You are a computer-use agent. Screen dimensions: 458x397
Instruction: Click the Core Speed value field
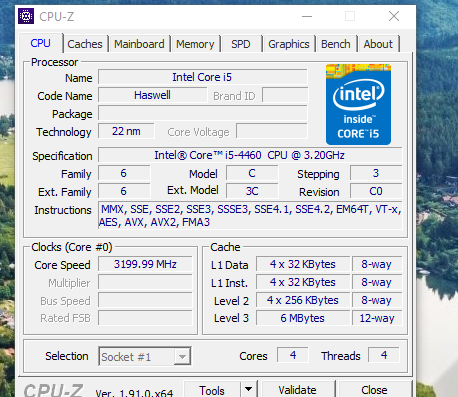click(x=145, y=264)
